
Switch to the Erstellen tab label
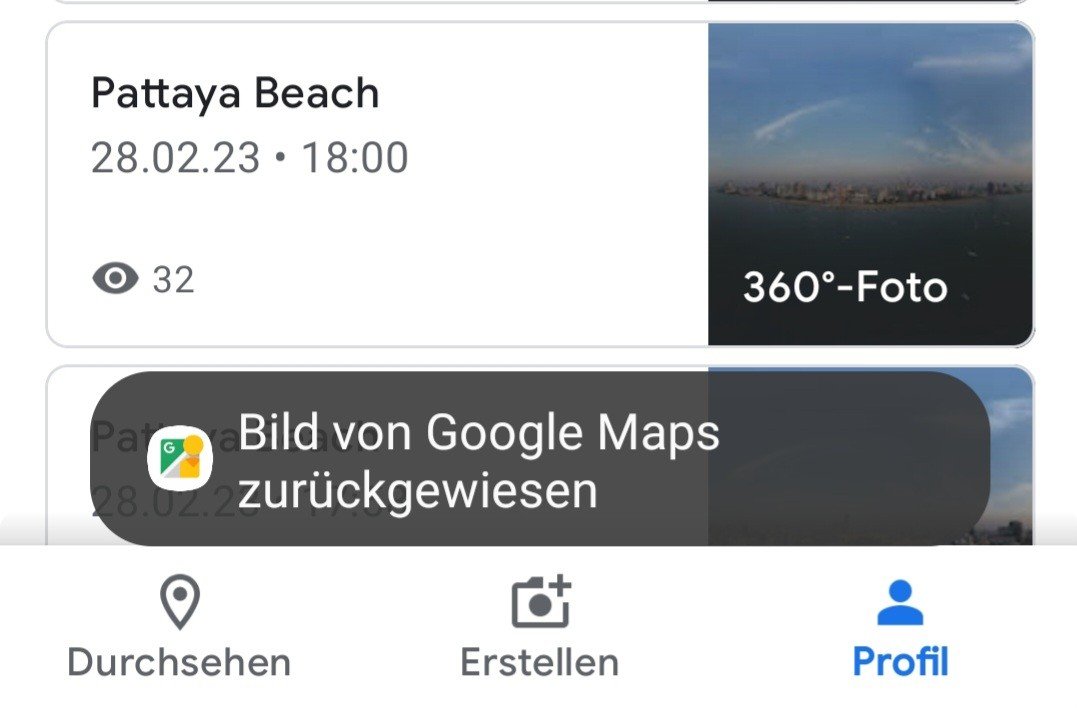click(x=540, y=663)
